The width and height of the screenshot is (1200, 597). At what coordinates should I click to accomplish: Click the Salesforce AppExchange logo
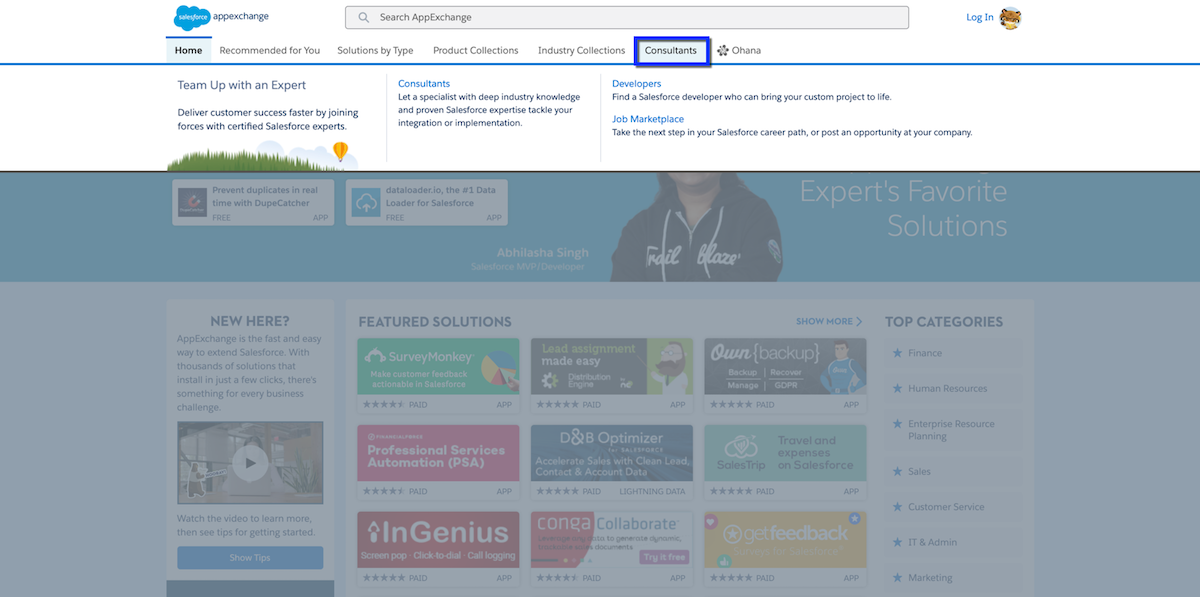pyautogui.click(x=221, y=17)
